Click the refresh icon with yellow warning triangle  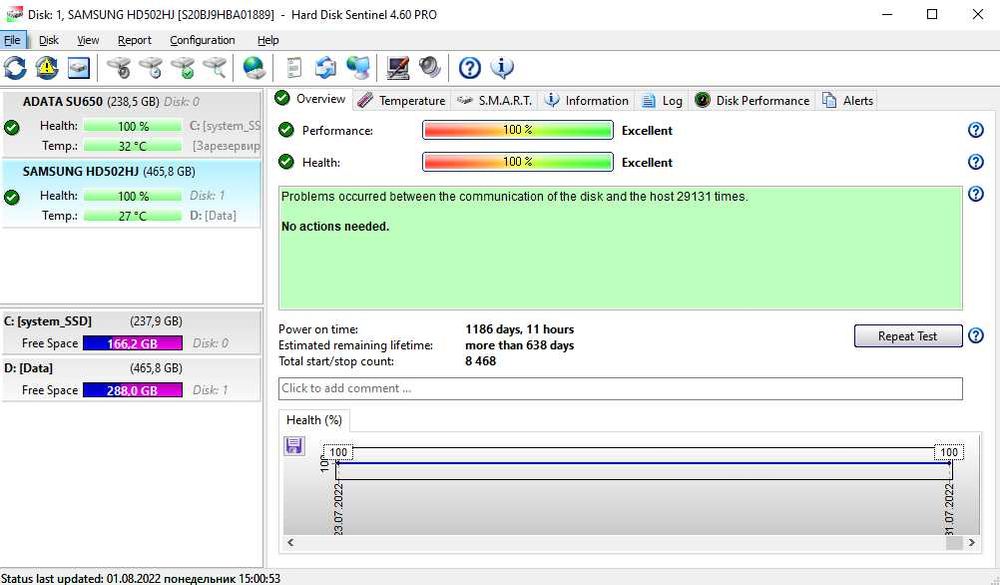pos(47,68)
